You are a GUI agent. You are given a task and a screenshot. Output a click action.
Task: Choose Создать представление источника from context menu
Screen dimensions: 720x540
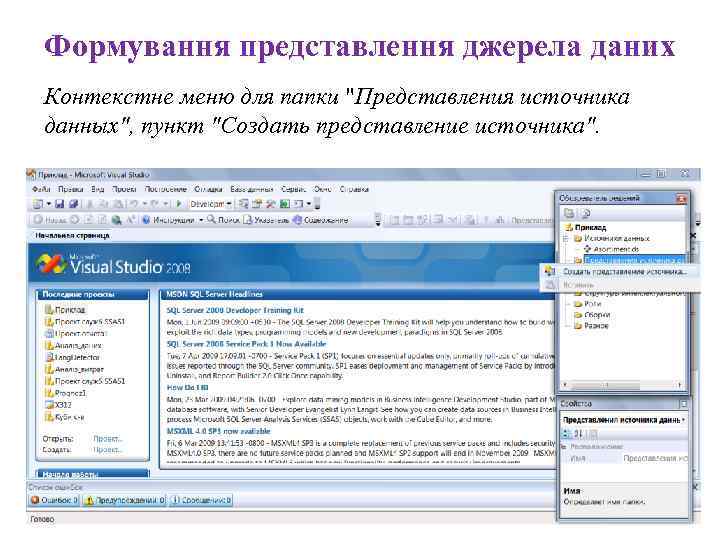620,272
